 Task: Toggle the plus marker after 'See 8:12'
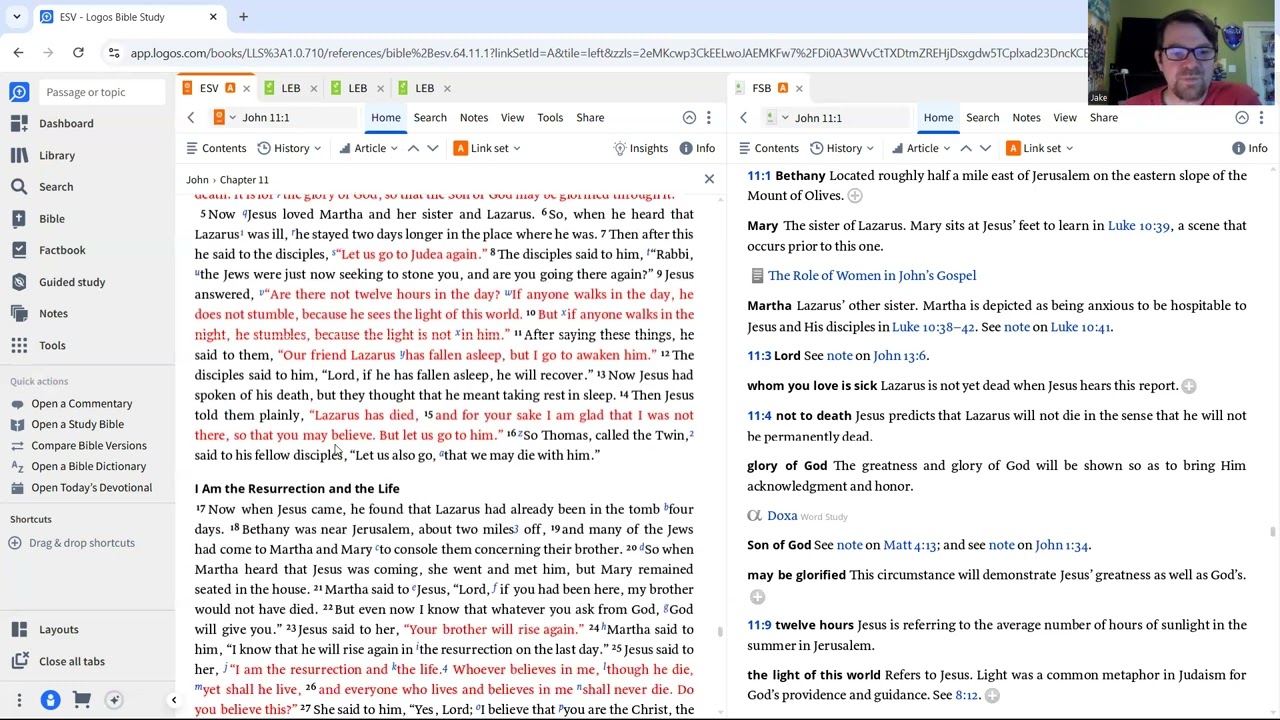coord(991,695)
